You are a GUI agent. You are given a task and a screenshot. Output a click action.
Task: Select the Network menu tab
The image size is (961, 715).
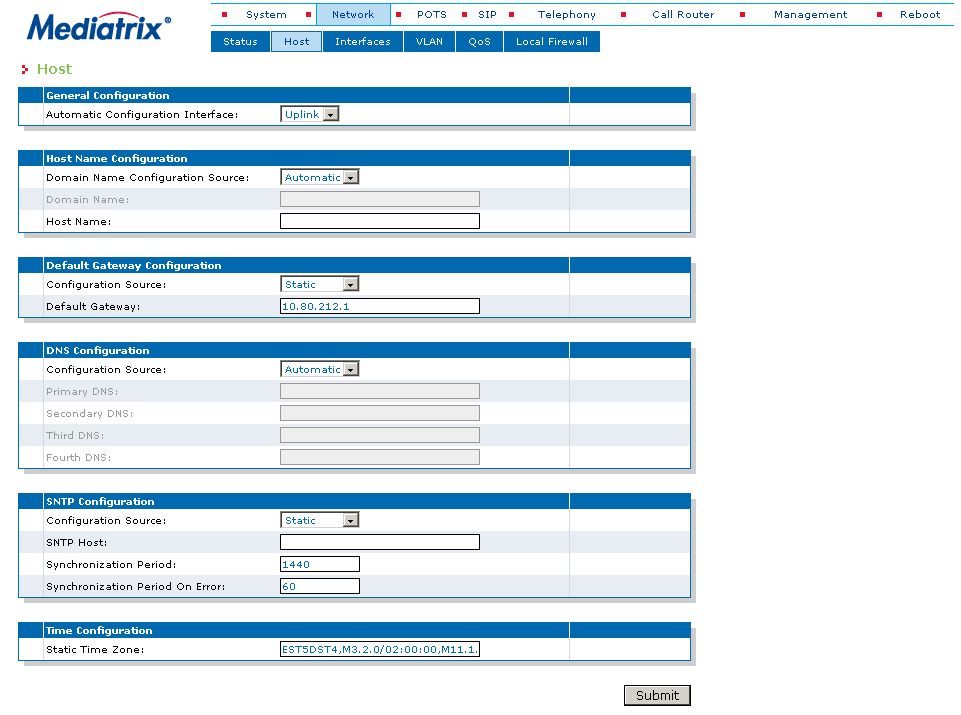pyautogui.click(x=353, y=14)
